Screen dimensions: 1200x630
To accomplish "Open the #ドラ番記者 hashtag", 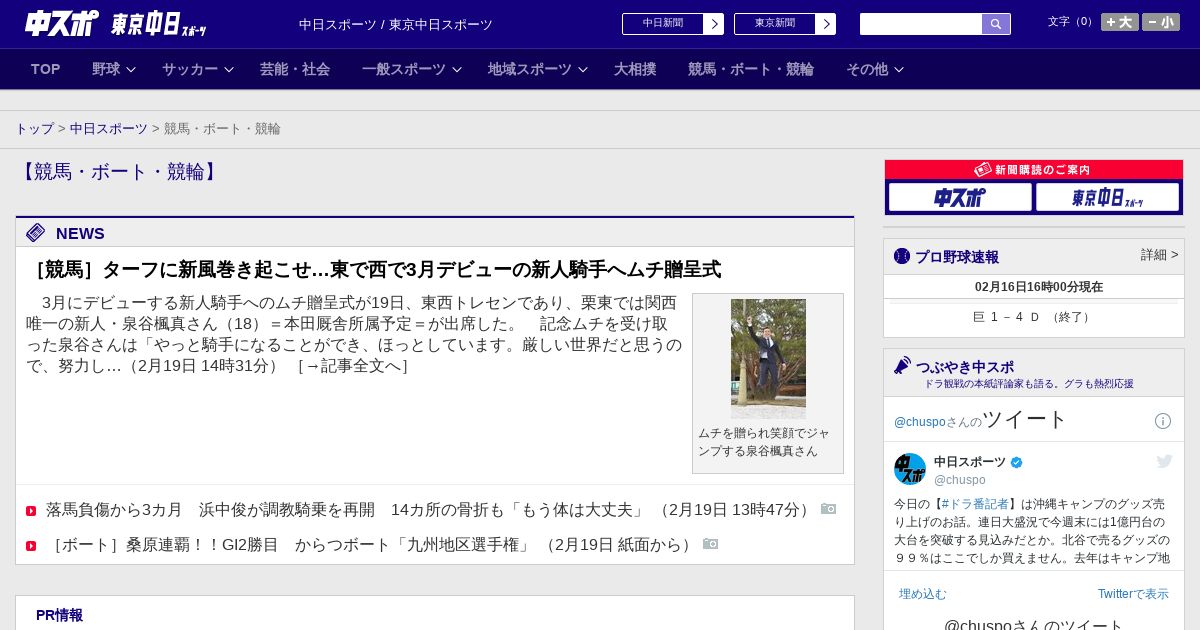I will pyautogui.click(x=975, y=504).
